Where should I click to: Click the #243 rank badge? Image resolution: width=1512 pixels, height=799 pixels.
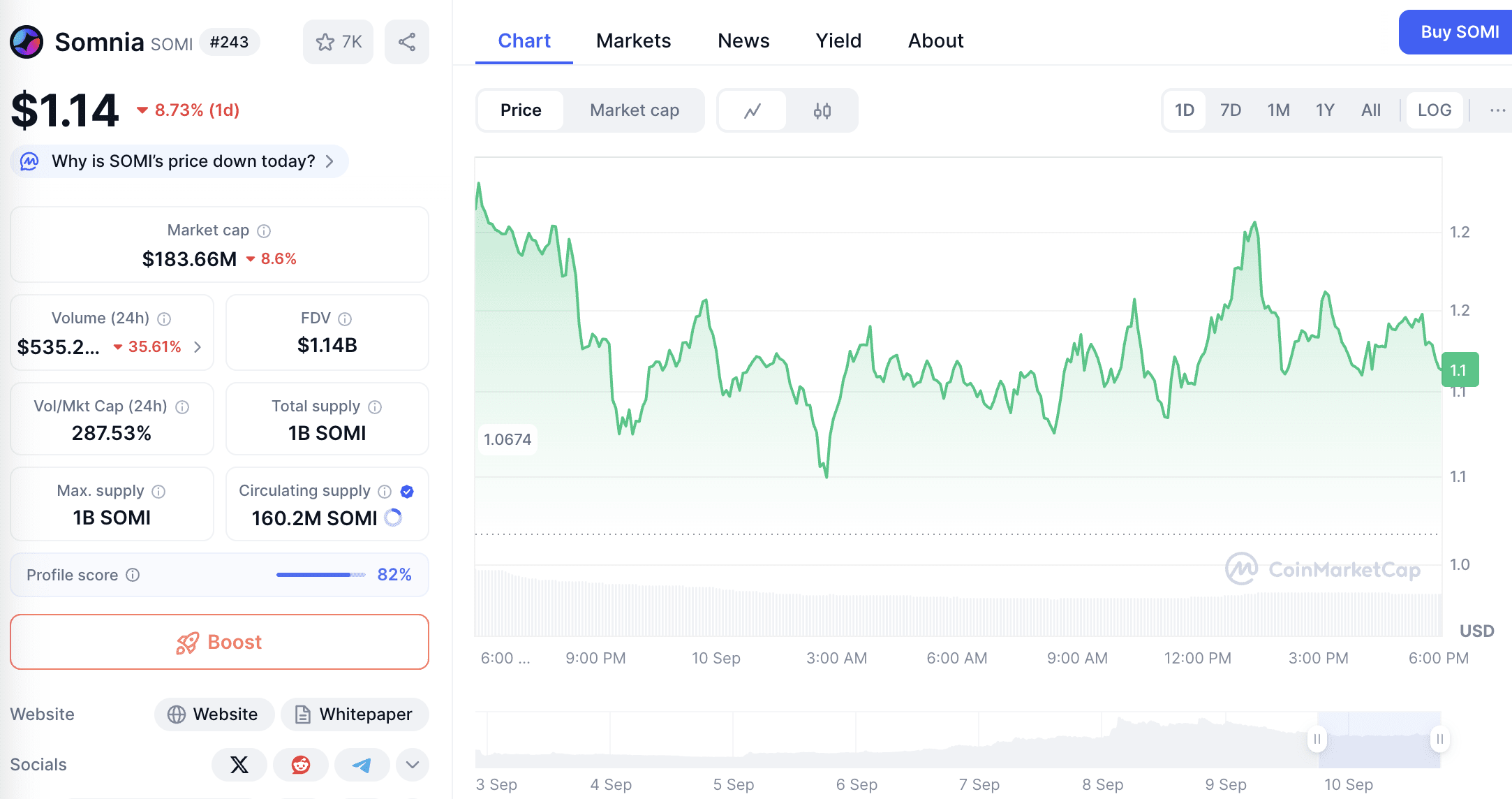coord(229,42)
